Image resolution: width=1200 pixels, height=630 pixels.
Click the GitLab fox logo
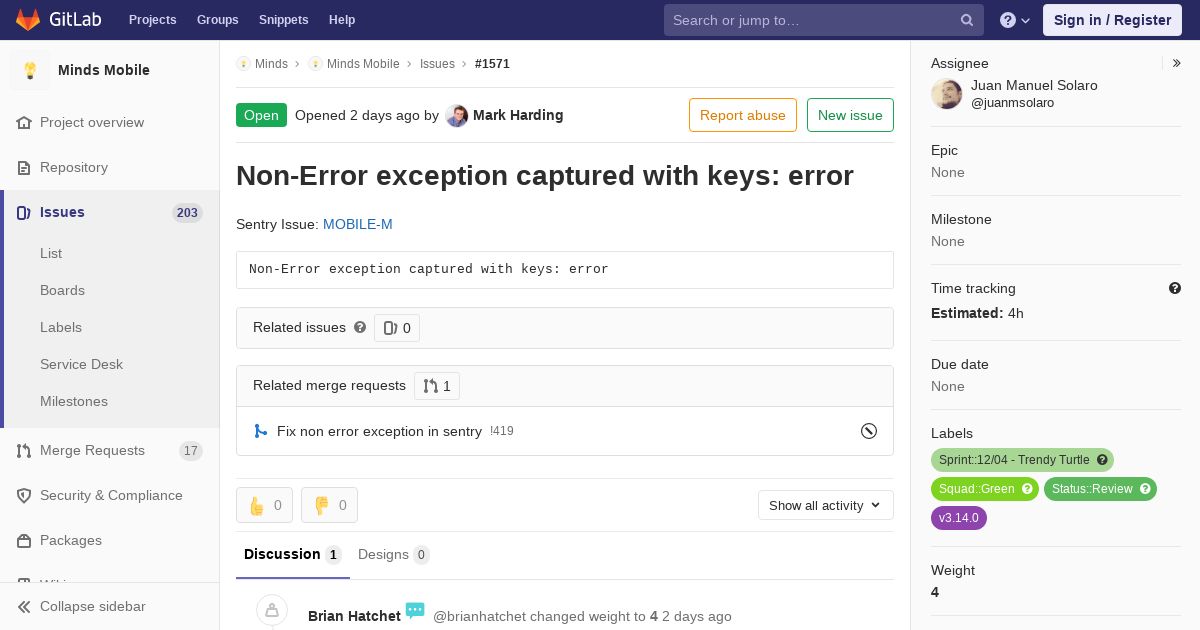coord(28,19)
